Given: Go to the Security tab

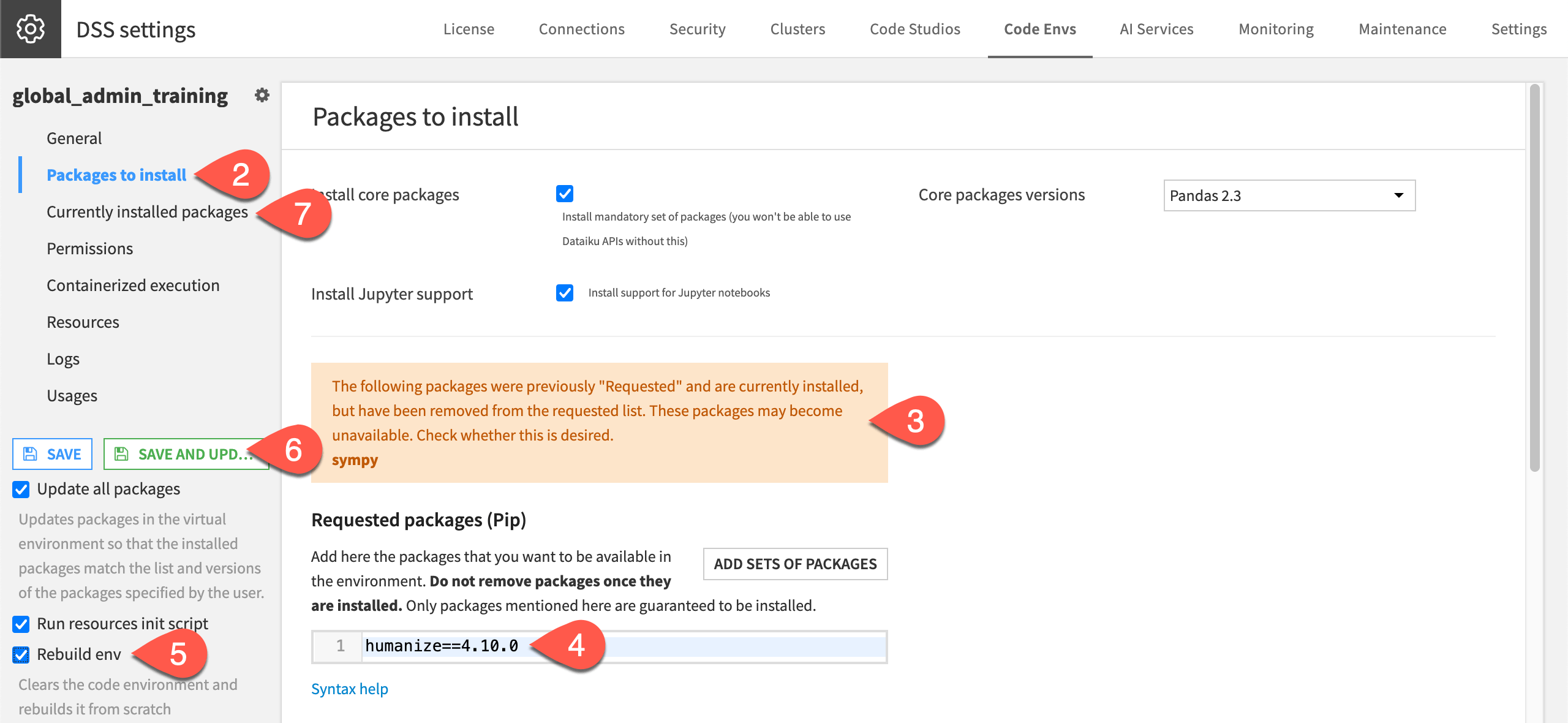Looking at the screenshot, I should [697, 29].
